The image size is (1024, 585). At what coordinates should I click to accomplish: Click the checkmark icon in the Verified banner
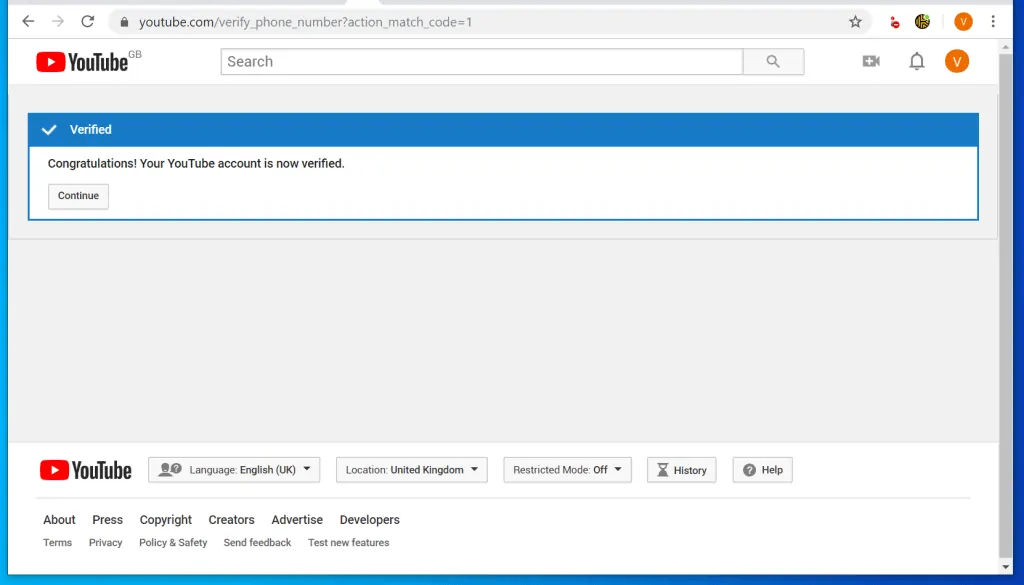click(x=49, y=129)
